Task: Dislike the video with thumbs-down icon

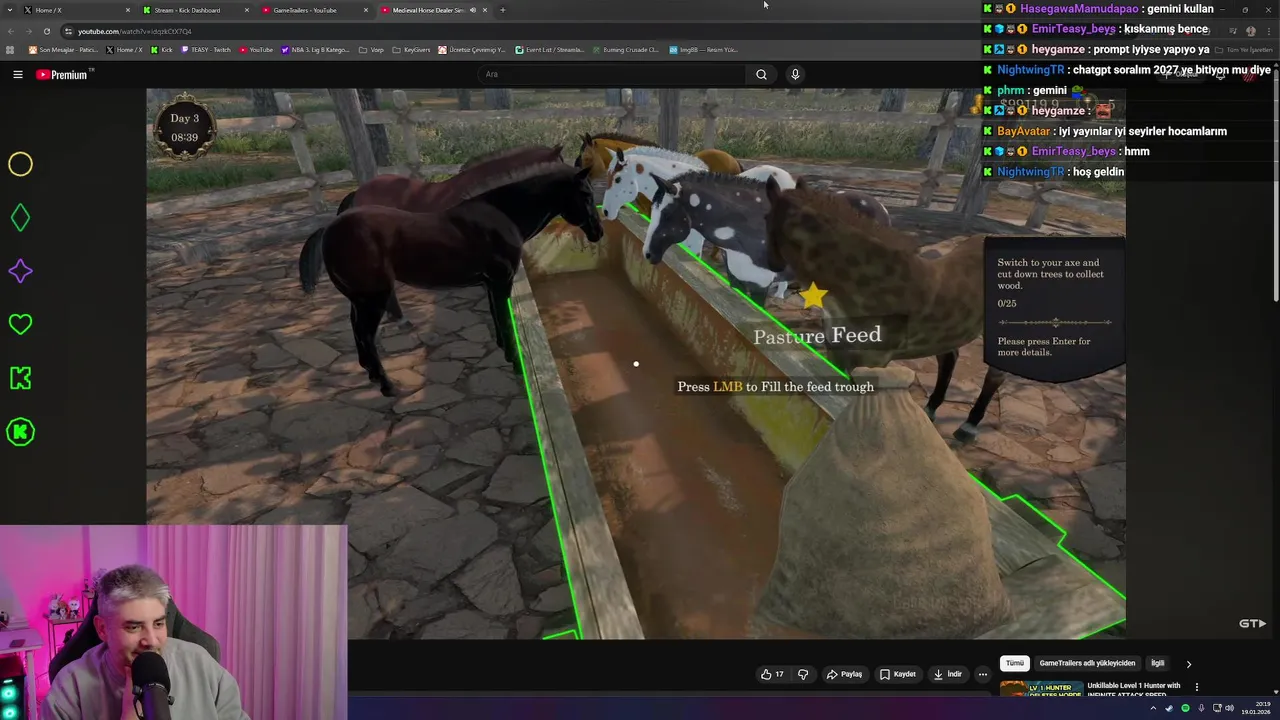Action: pos(803,674)
